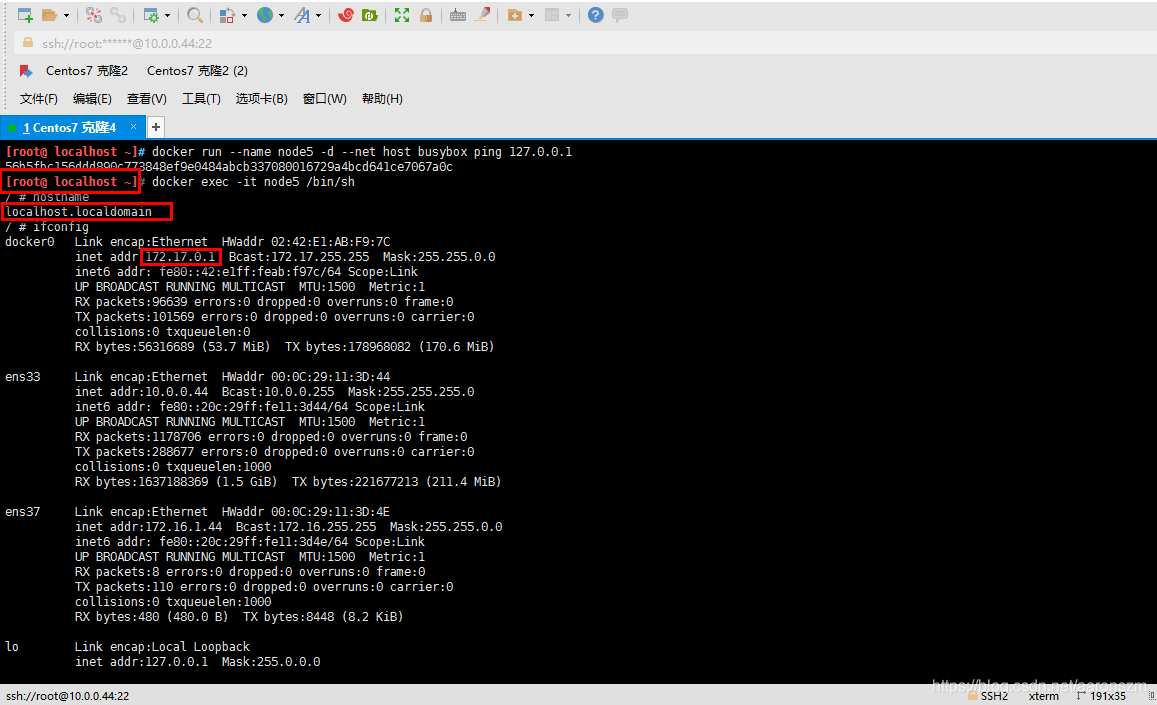The width and height of the screenshot is (1157, 705).
Task: Click the new folder plus icon
Action: click(515, 15)
